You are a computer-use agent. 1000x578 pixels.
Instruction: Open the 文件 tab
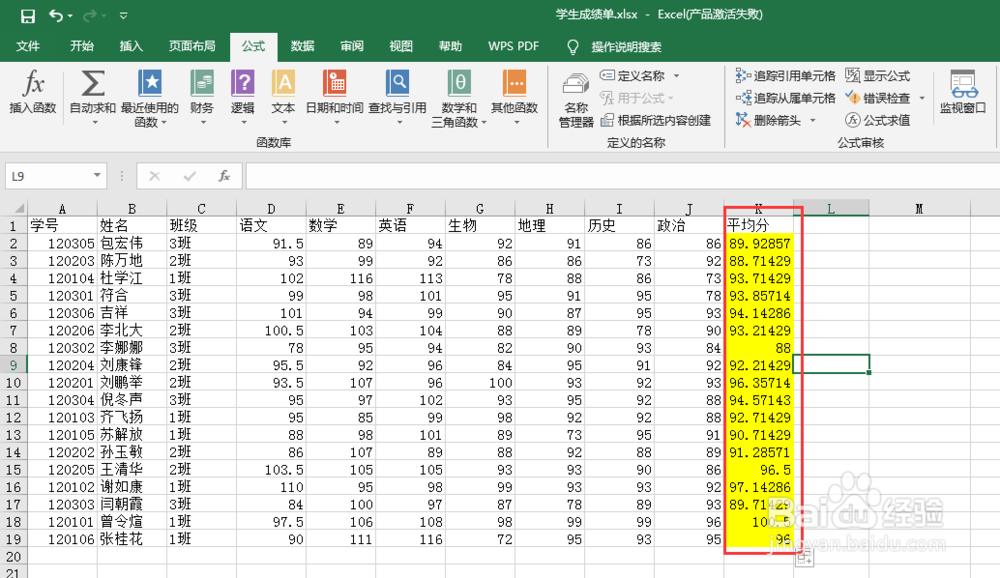click(x=28, y=46)
